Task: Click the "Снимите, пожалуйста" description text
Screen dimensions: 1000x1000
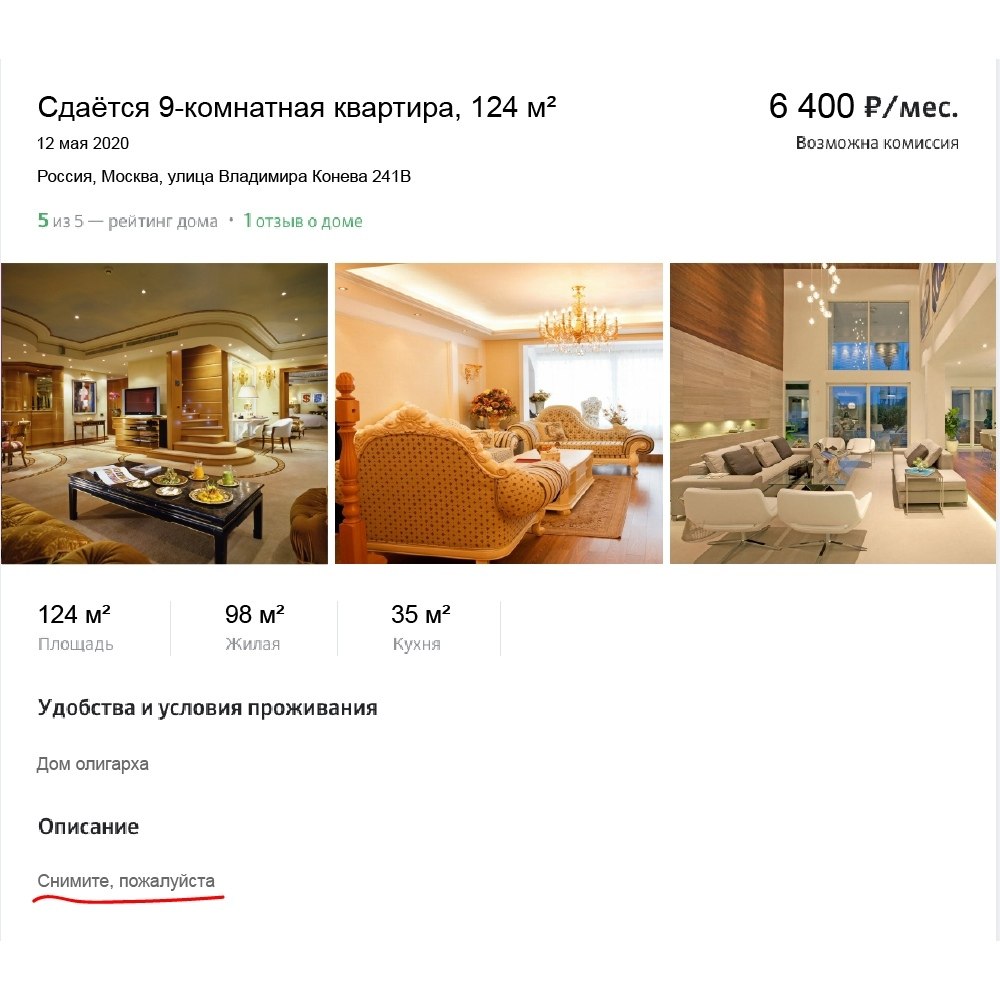Action: (x=126, y=881)
